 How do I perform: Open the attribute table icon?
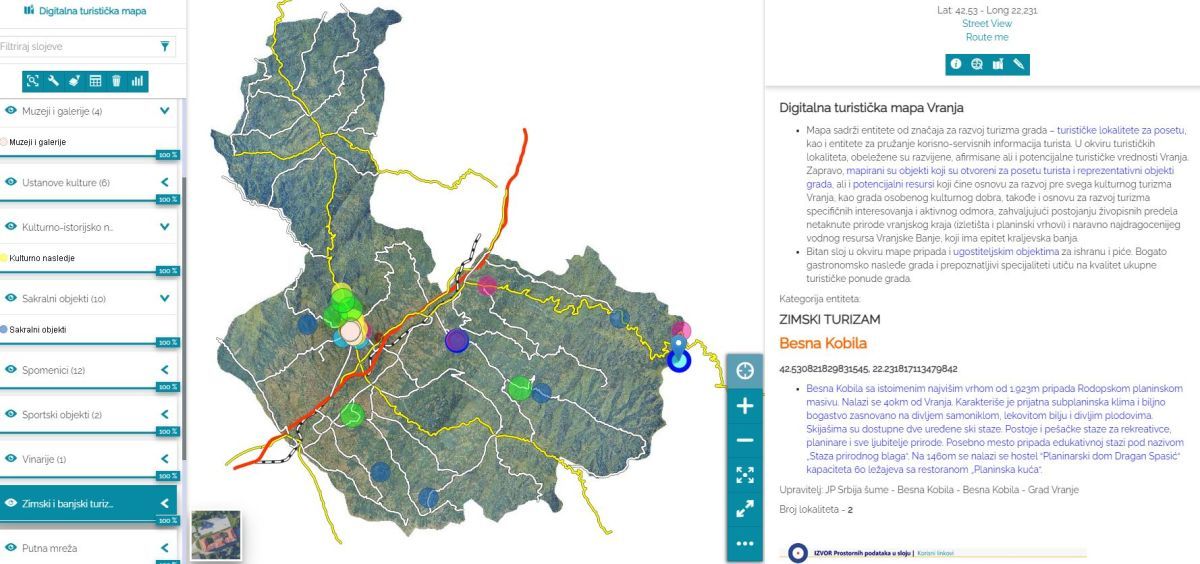click(96, 81)
